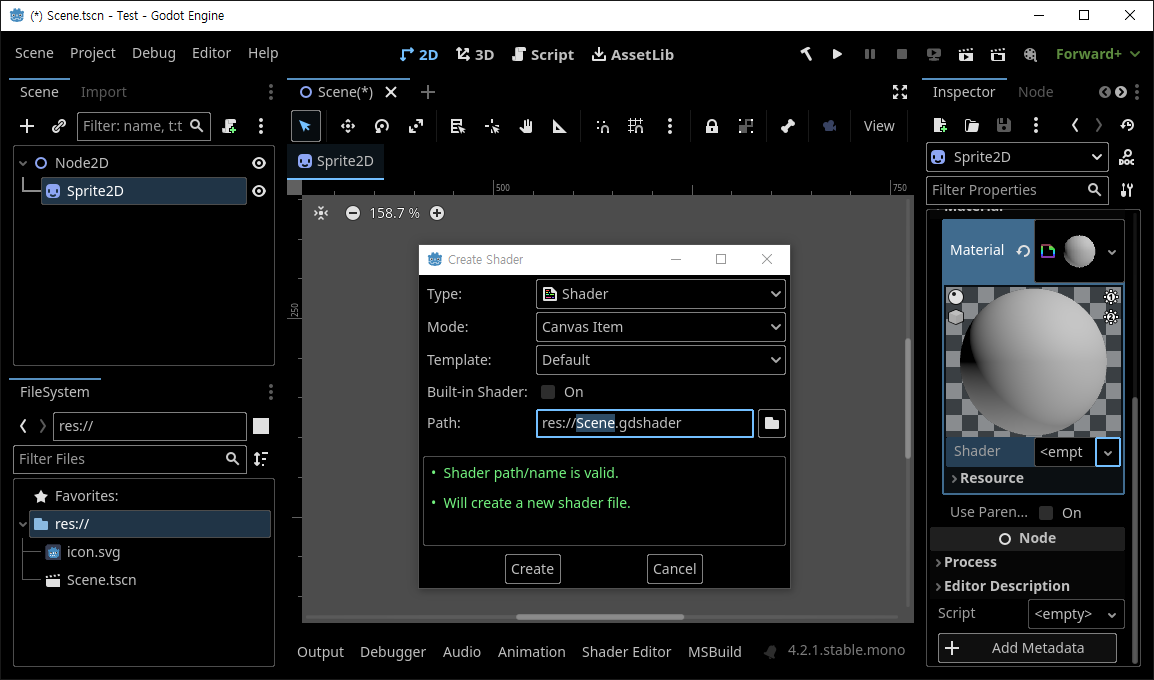Select the Select Mode arrow tool
The image size is (1154, 680).
(305, 126)
